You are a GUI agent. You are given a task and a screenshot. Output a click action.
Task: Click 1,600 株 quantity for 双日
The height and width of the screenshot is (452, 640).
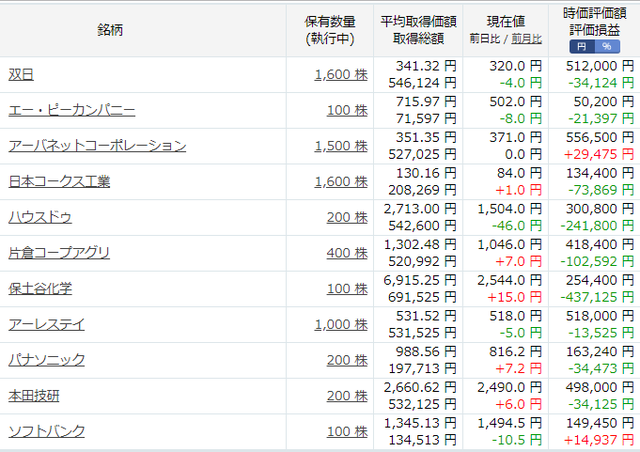[x=341, y=75]
